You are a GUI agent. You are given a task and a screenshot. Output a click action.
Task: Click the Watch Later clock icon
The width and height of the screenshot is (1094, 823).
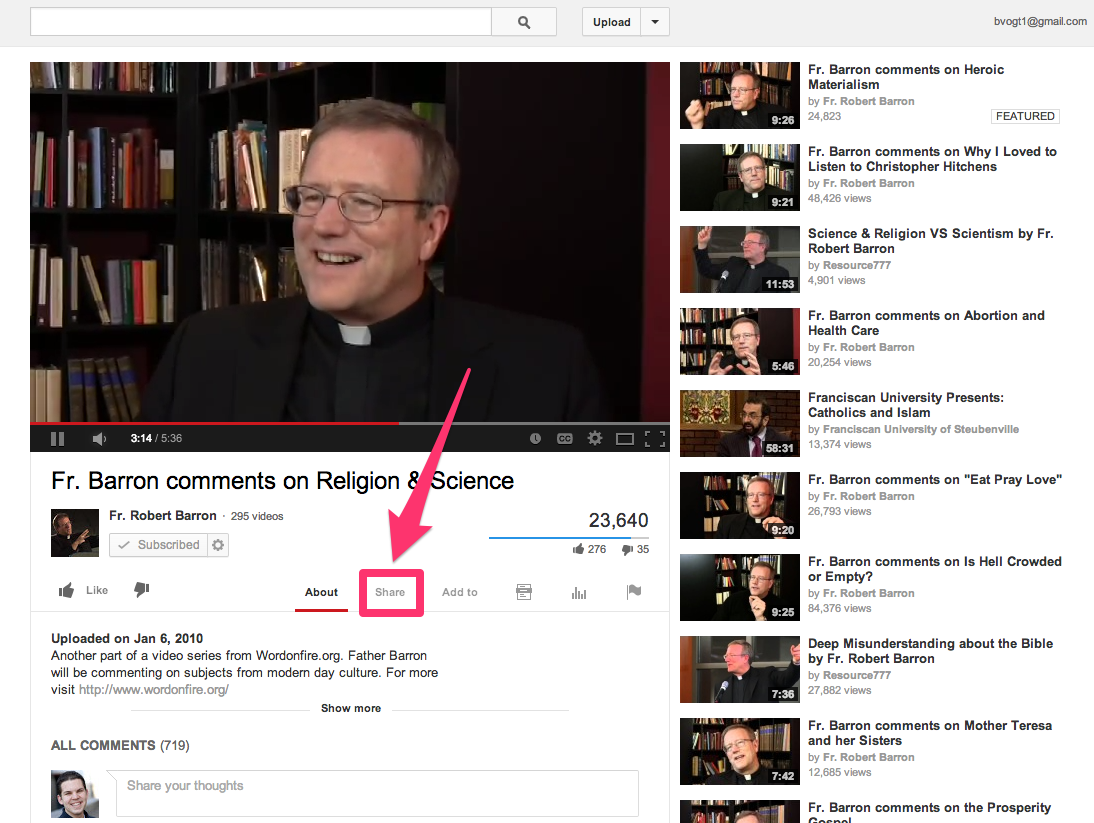click(535, 439)
